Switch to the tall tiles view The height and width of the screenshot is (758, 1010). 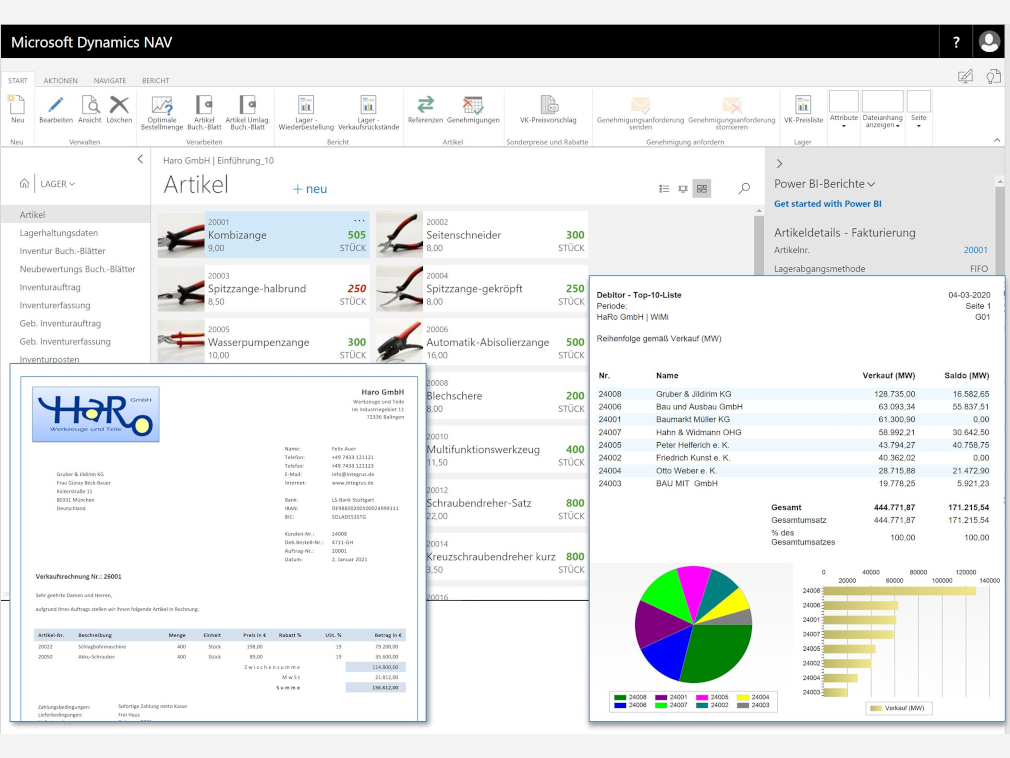click(682, 188)
